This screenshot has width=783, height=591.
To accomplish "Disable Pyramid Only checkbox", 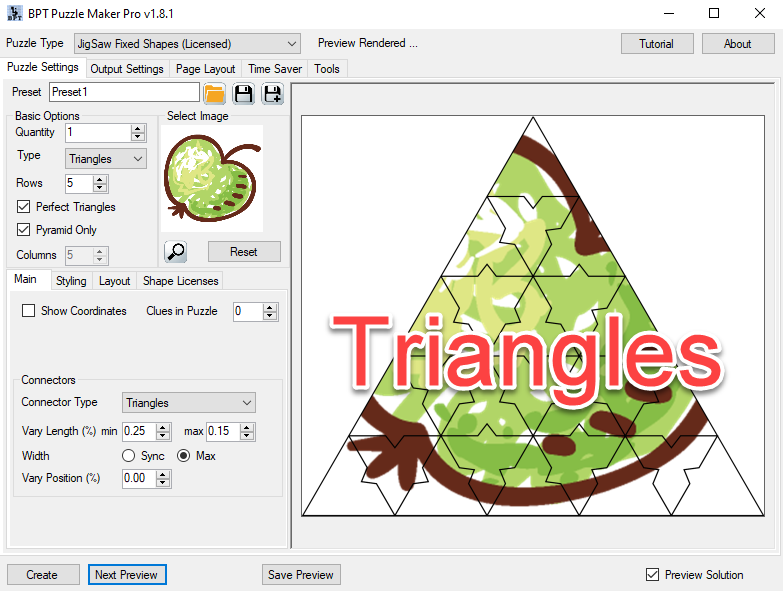I will [25, 230].
